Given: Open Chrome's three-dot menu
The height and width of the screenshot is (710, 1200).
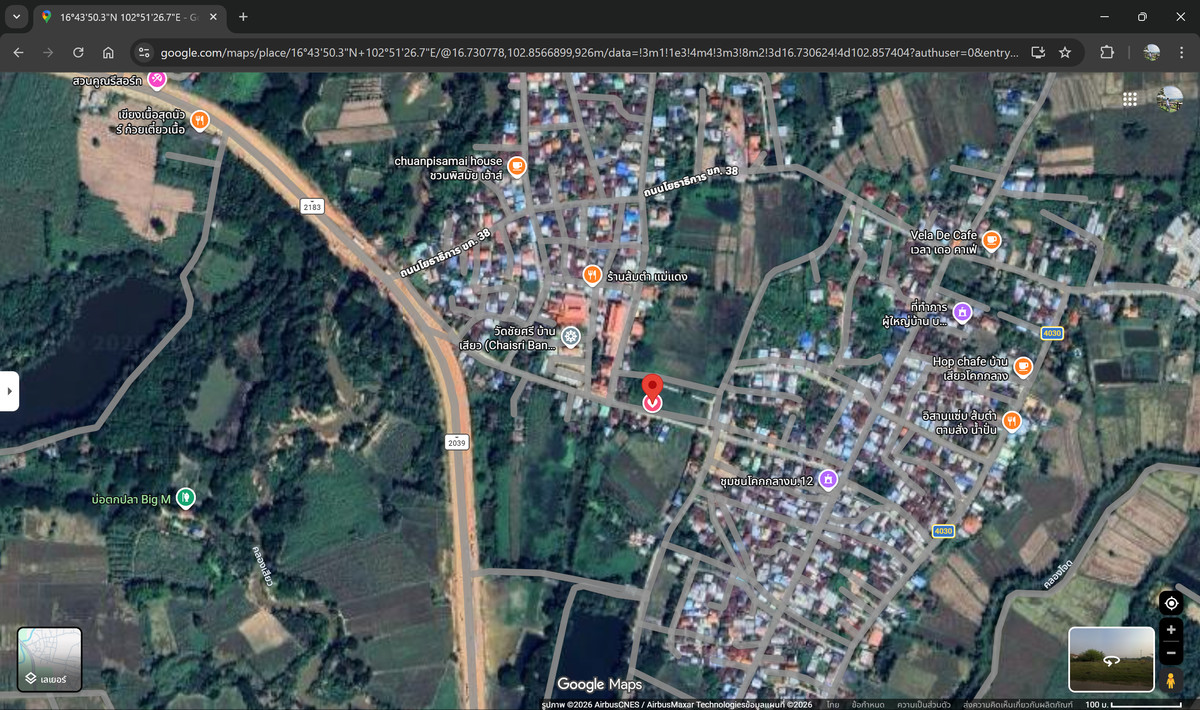Looking at the screenshot, I should [1181, 52].
